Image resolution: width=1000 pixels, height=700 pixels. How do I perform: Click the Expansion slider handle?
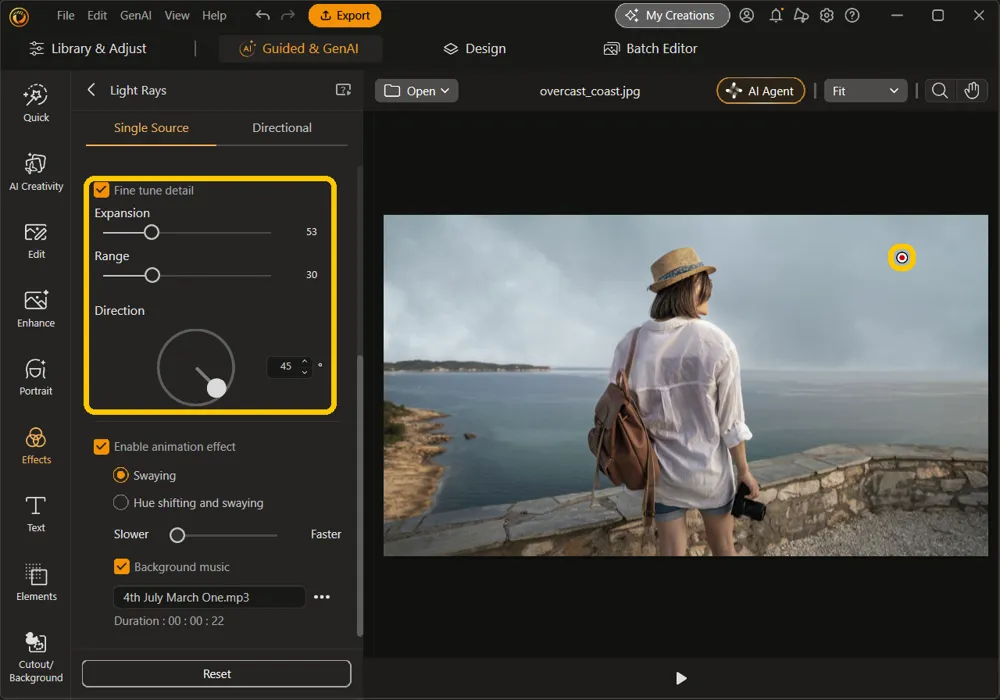[x=151, y=232]
